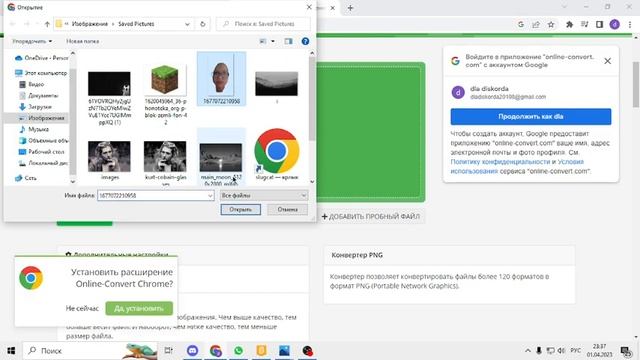The height and width of the screenshot is (360, 640).
Task: Expand the file name combo dropdown arrow
Action: pos(210,196)
